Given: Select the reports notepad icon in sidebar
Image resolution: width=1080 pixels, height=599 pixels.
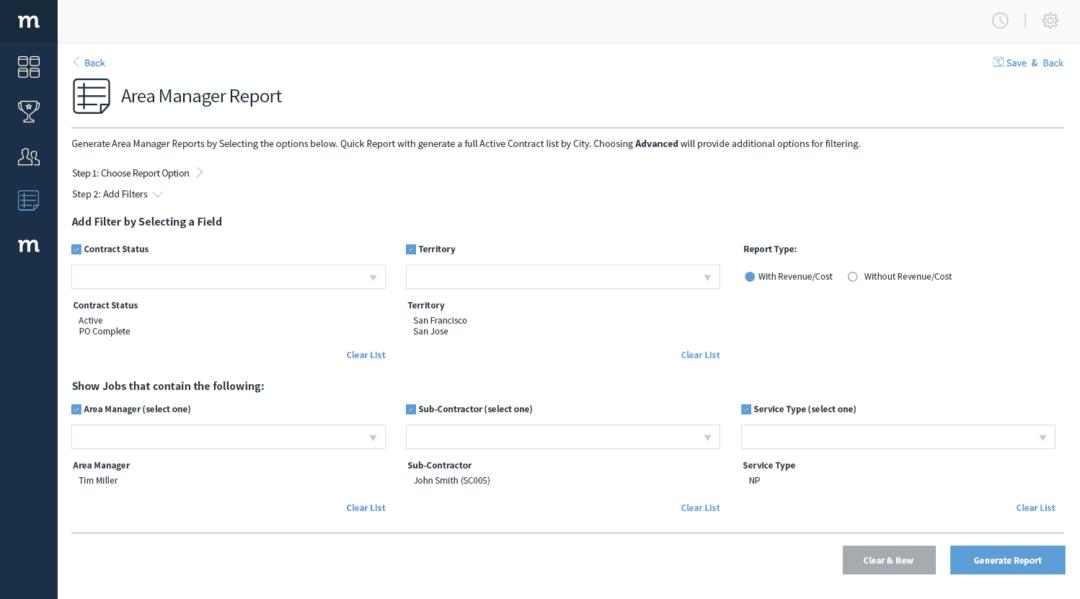Looking at the screenshot, I should tap(28, 200).
